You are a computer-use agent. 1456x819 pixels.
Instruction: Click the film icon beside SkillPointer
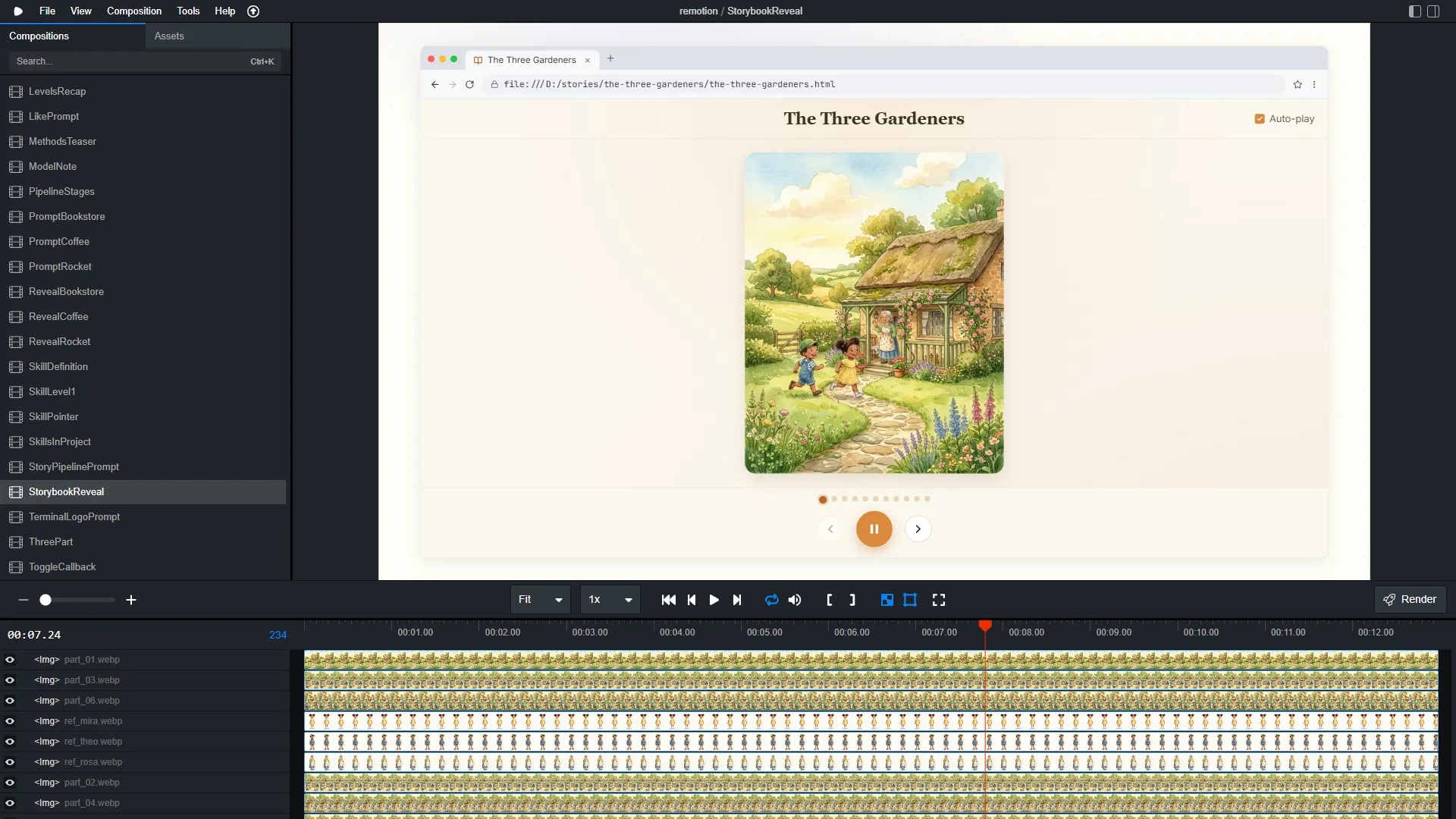tap(16, 416)
